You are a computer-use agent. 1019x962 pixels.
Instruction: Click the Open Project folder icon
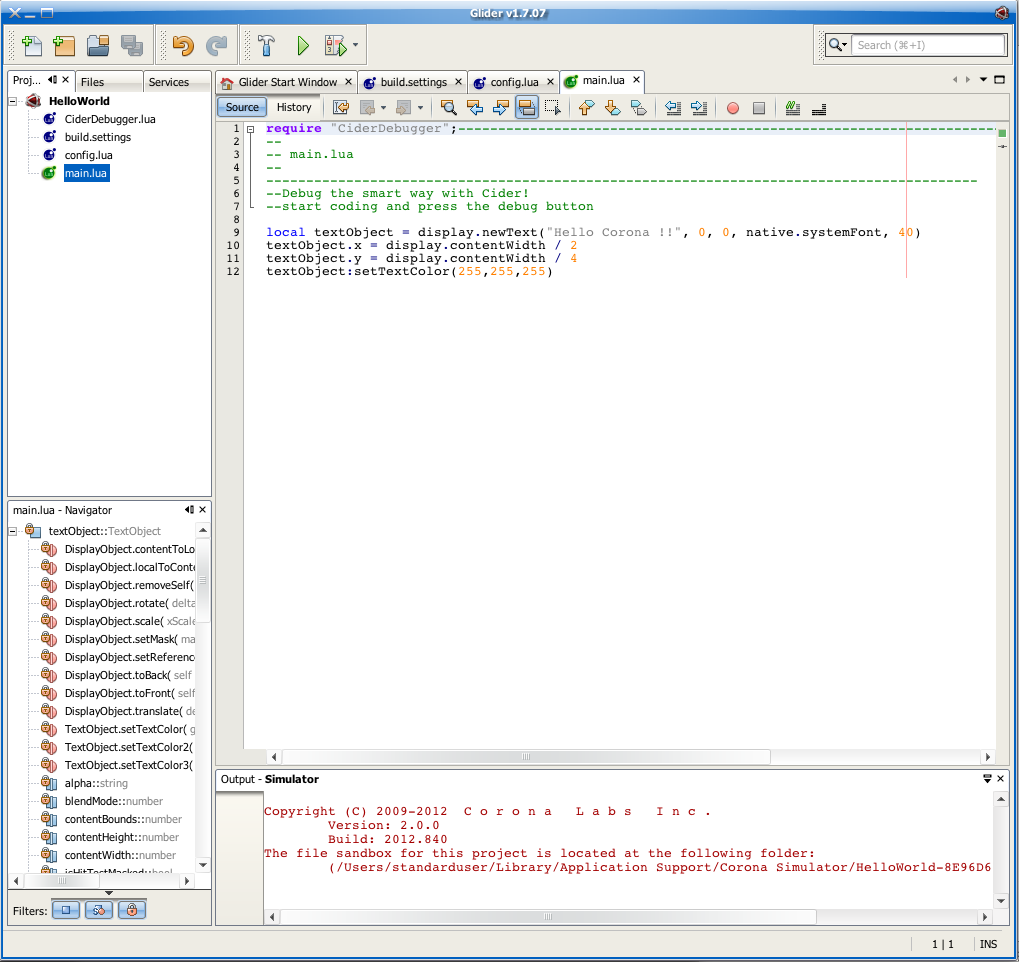point(98,45)
